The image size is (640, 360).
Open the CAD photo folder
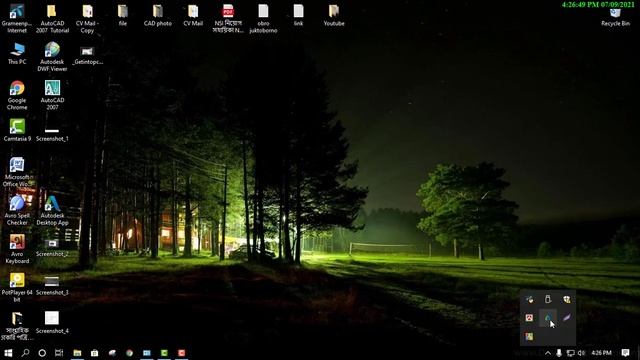tap(158, 15)
